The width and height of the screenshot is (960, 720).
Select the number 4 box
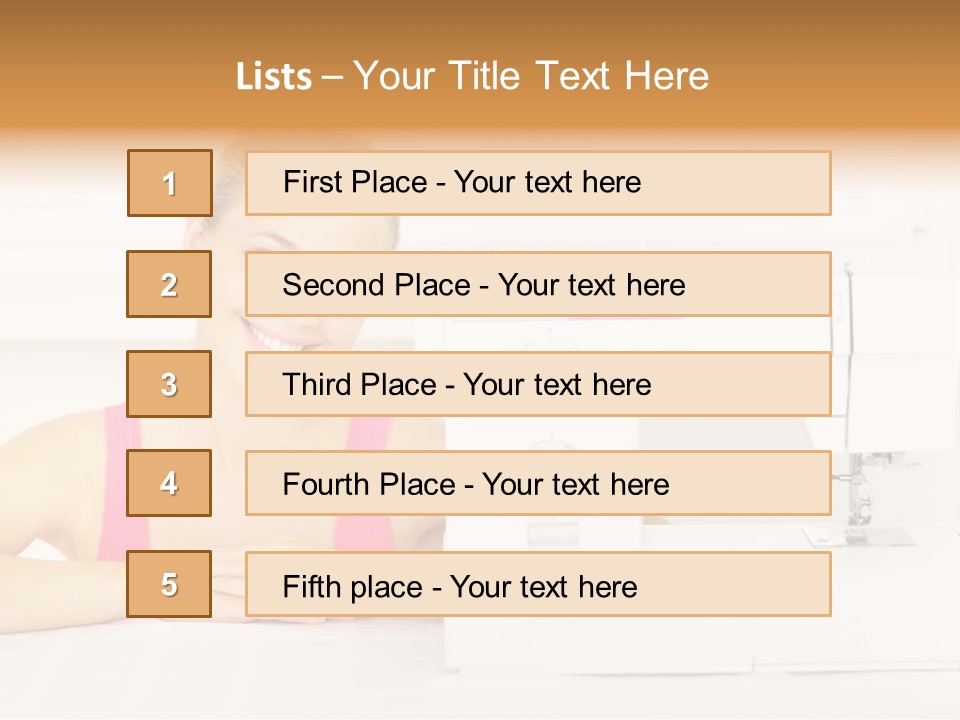(169, 483)
